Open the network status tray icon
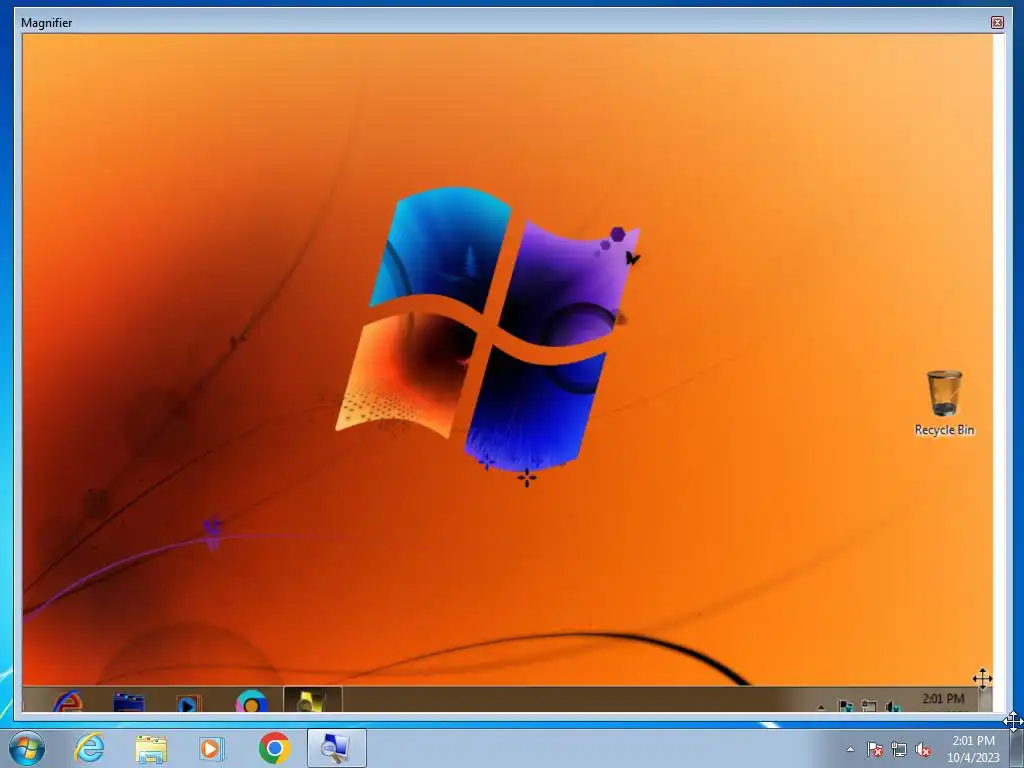 click(899, 749)
